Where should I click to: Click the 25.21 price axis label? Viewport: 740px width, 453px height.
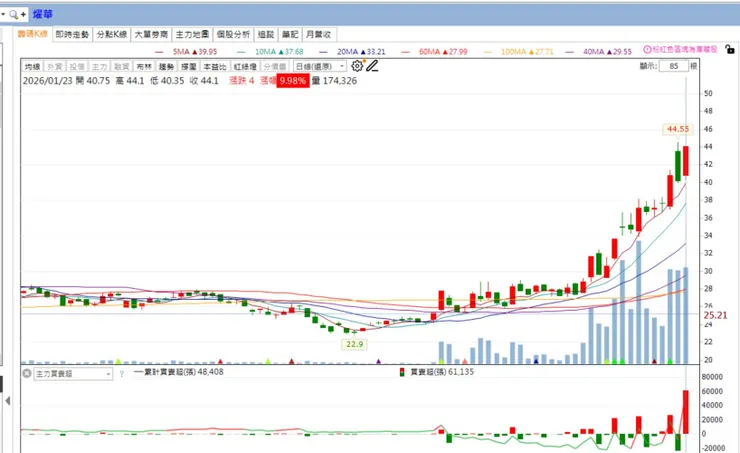pos(715,315)
